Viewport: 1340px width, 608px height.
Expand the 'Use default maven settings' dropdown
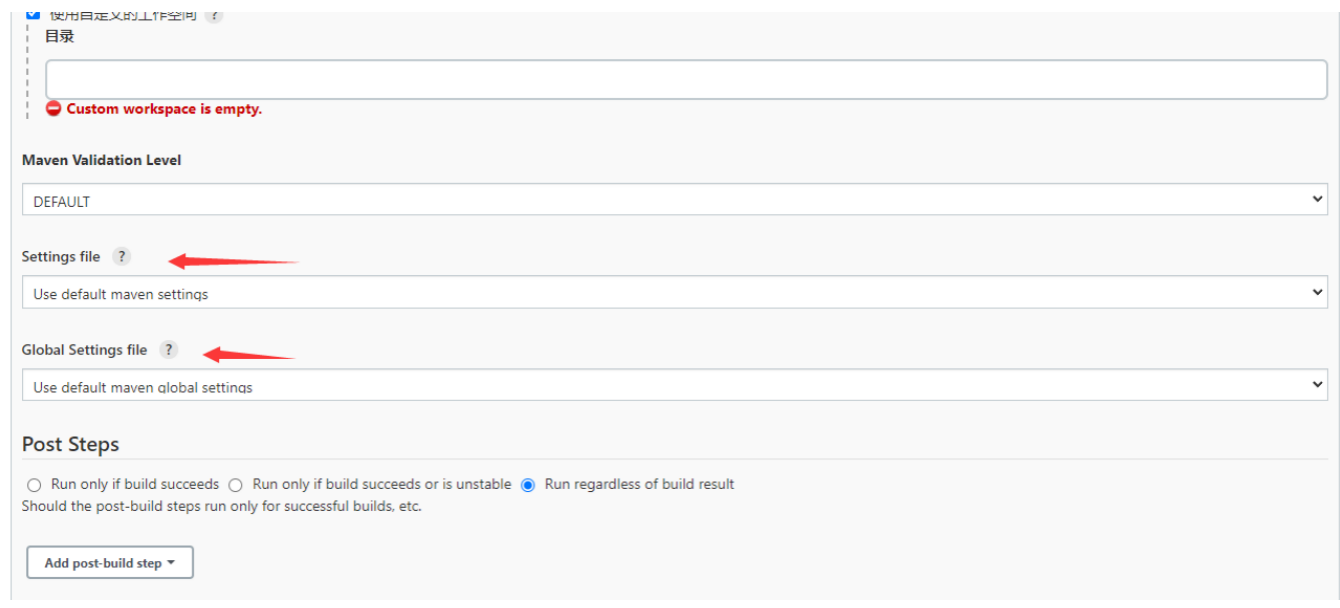click(x=675, y=293)
